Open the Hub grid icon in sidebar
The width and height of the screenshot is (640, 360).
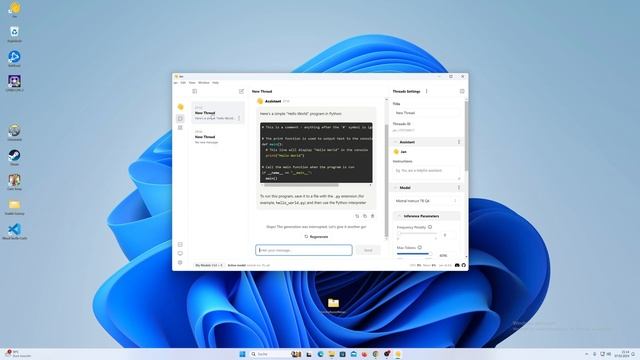coord(180,128)
